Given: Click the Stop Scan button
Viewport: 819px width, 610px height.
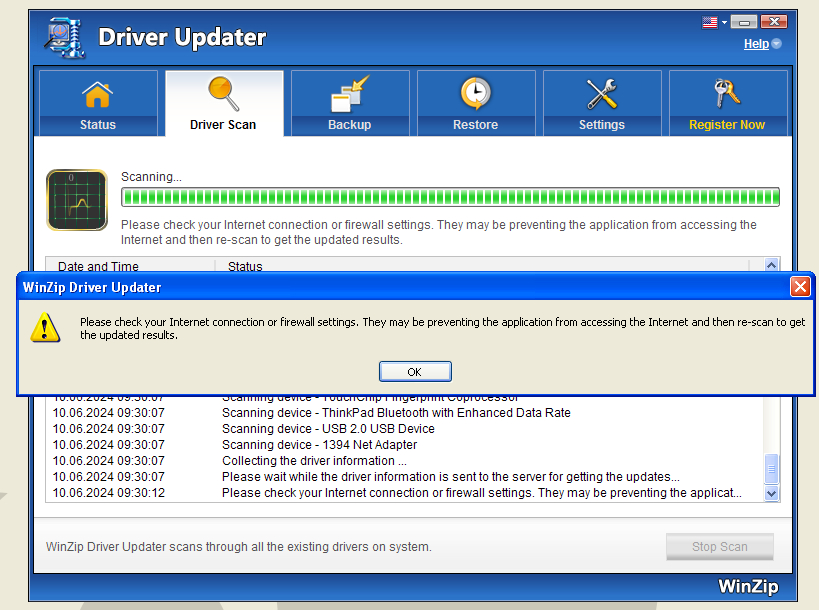Looking at the screenshot, I should coord(720,547).
